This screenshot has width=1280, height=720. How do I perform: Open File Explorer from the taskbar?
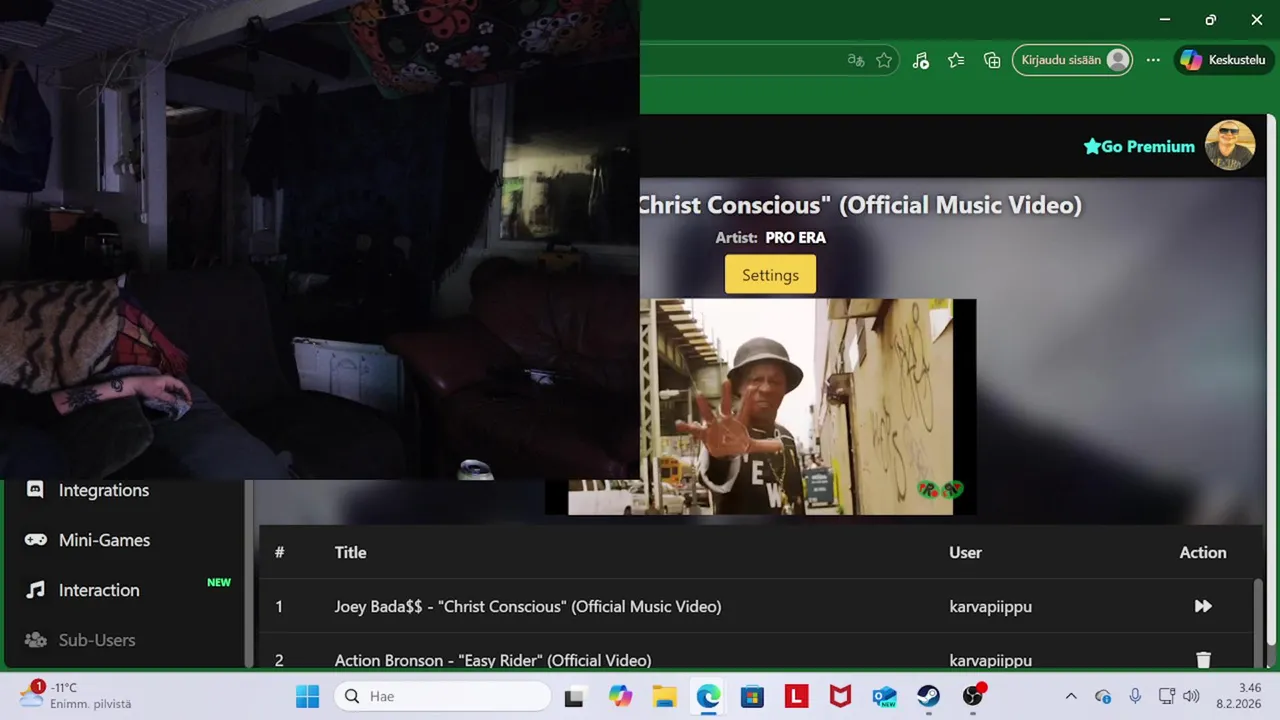(664, 696)
